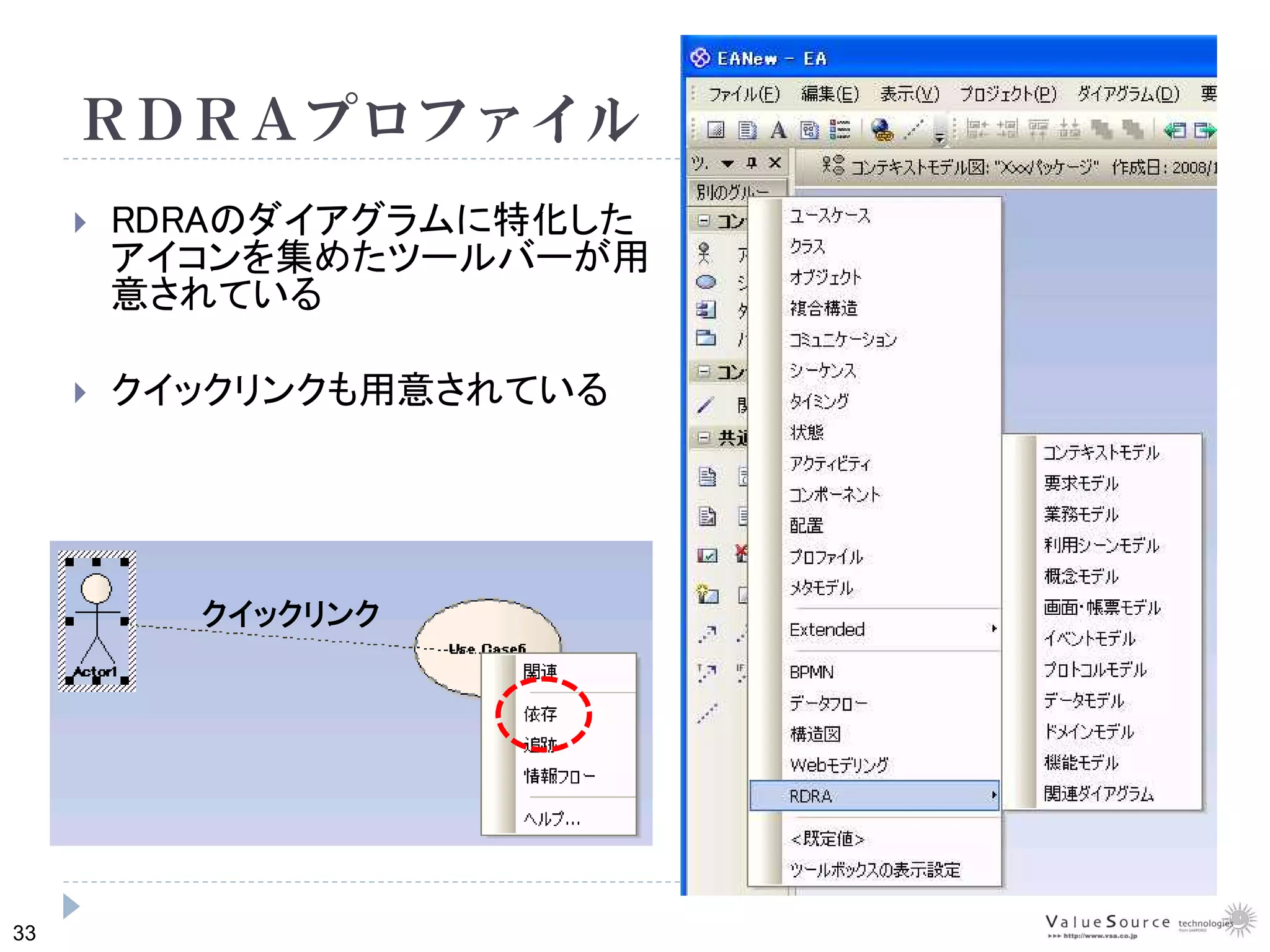Click the first note document icon under common group
Image resolution: width=1270 pixels, height=952 pixels.
pos(707,476)
